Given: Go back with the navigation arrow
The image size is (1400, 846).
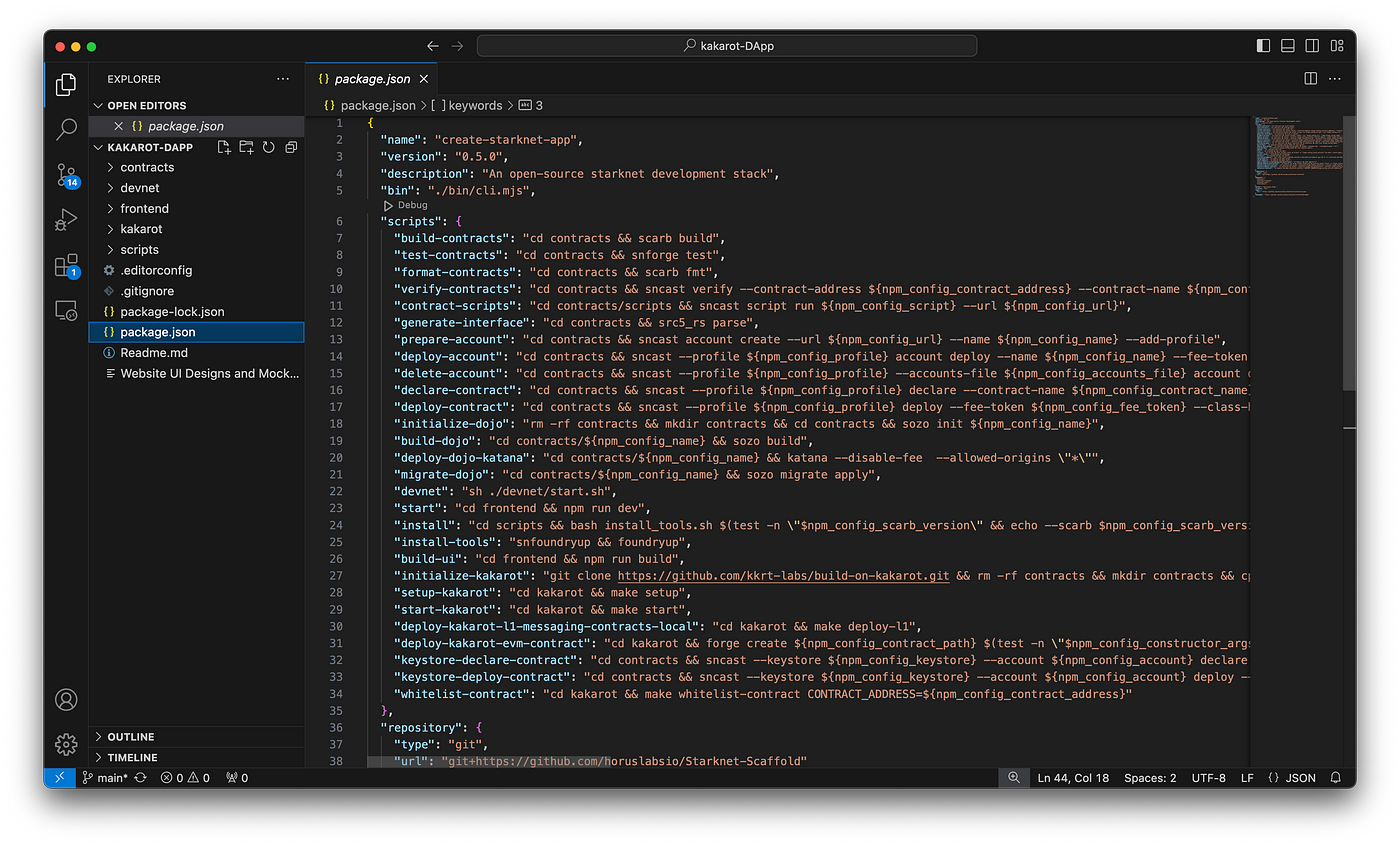Looking at the screenshot, I should pos(433,46).
